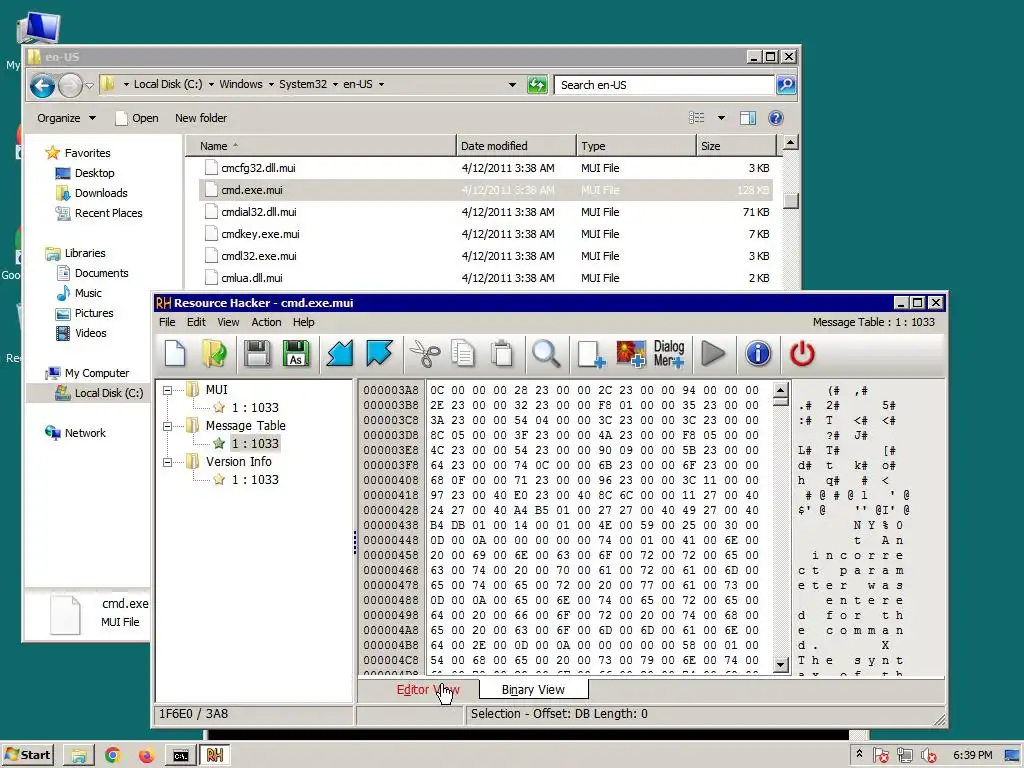The image size is (1024, 768).
Task: Click the New folder button
Action: [201, 118]
